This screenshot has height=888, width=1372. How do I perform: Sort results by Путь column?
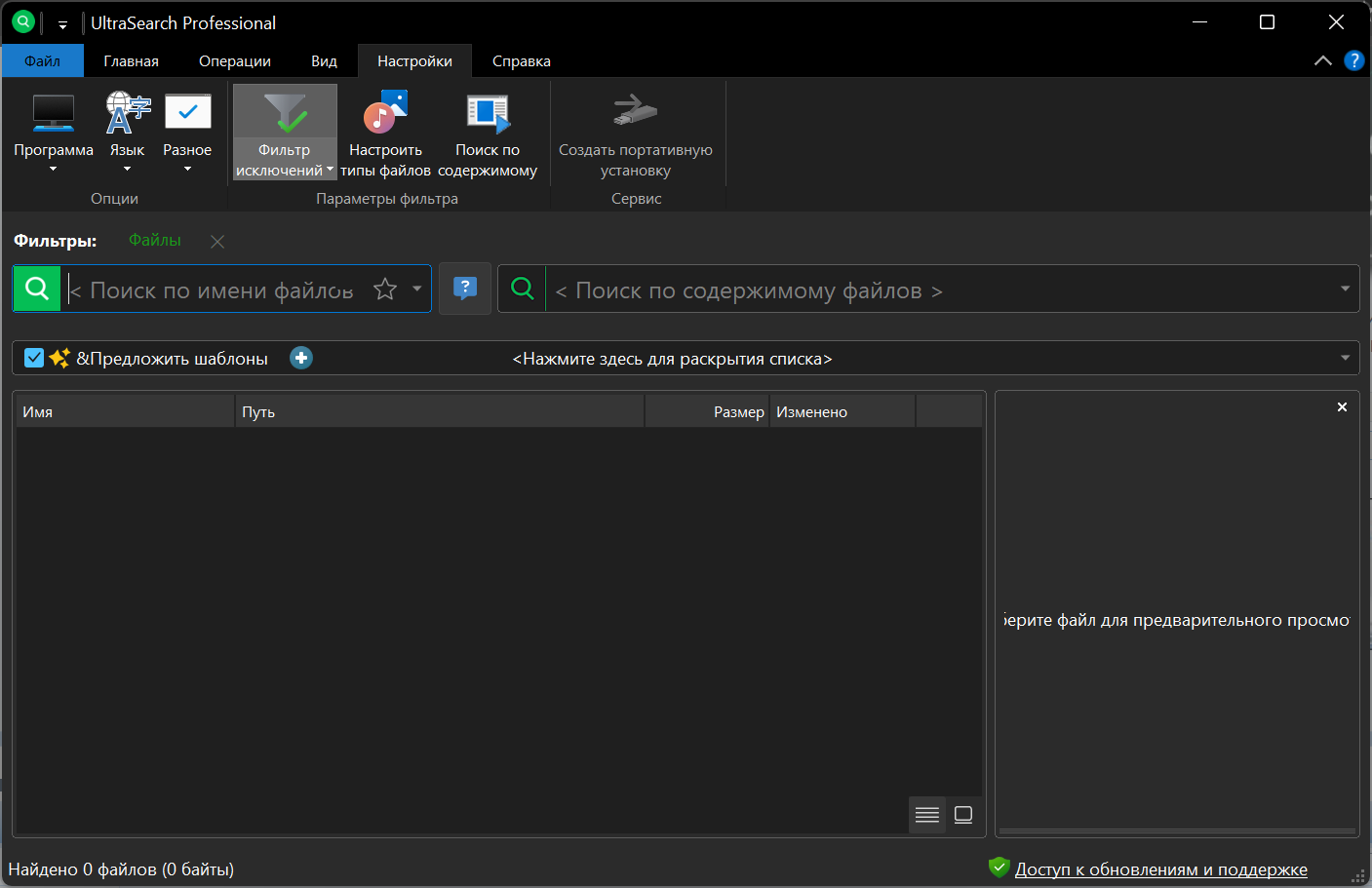[x=440, y=411]
